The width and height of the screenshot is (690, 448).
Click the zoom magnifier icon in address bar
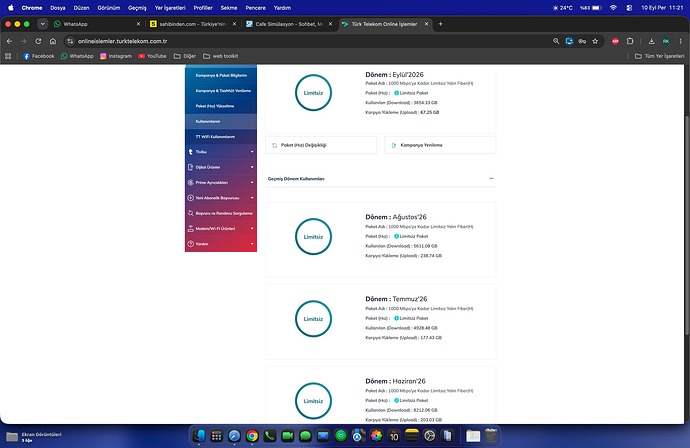coord(556,41)
